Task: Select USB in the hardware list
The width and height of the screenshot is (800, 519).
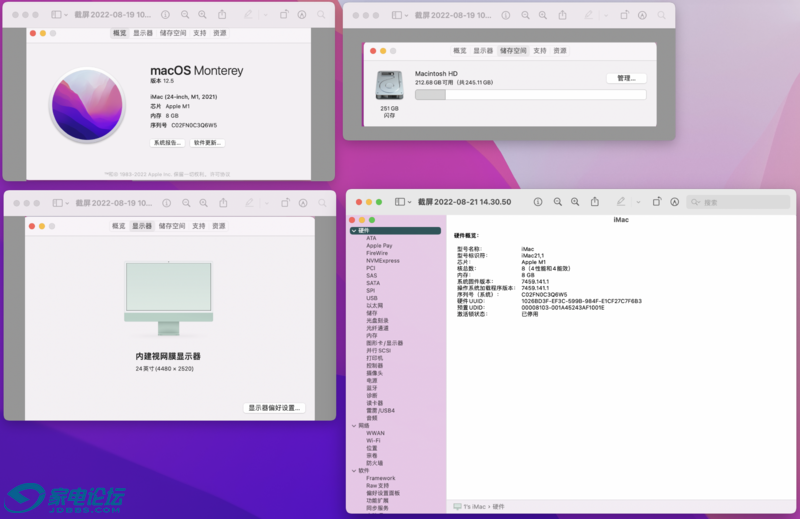Action: [x=371, y=298]
